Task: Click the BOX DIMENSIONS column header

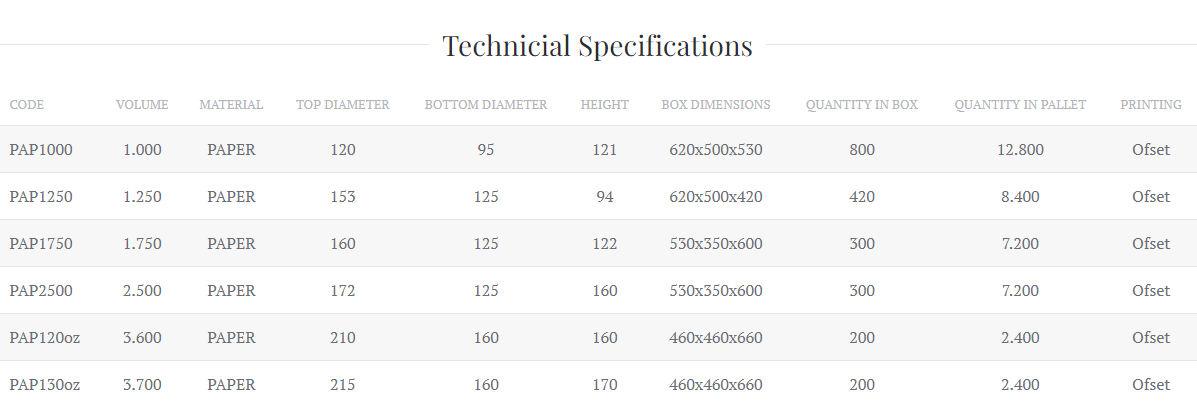Action: pyautogui.click(x=716, y=105)
